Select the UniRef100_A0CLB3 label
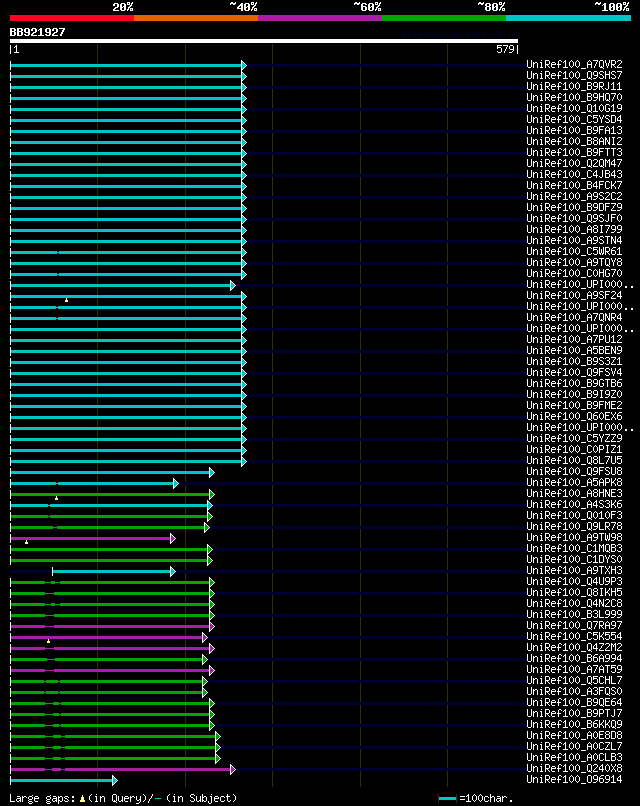This screenshot has height=806, width=640. 574,757
